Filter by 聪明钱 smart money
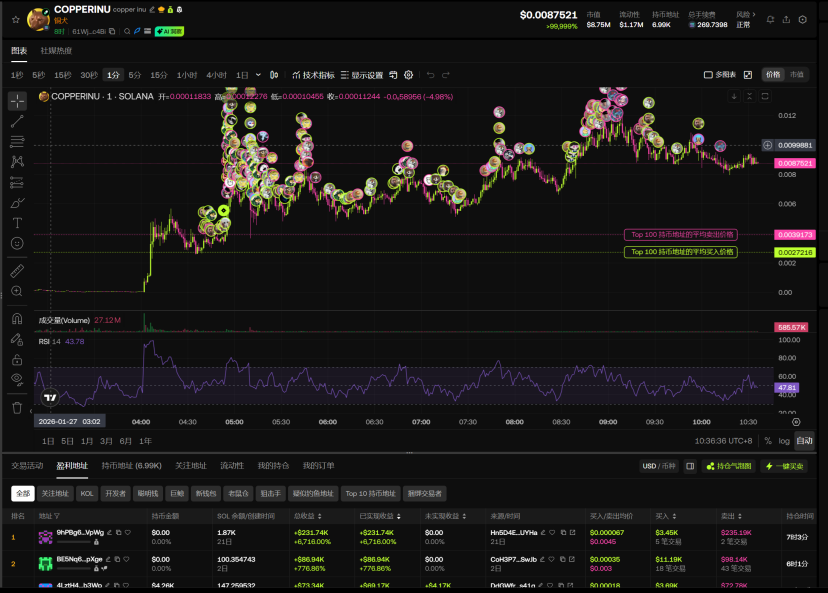Image resolution: width=828 pixels, height=593 pixels. coord(148,493)
